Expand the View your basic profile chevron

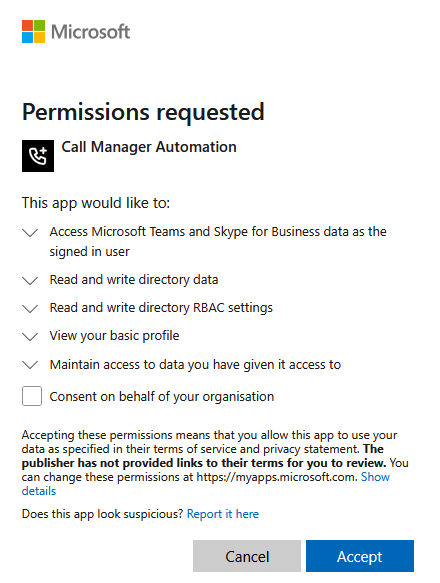coord(30,336)
